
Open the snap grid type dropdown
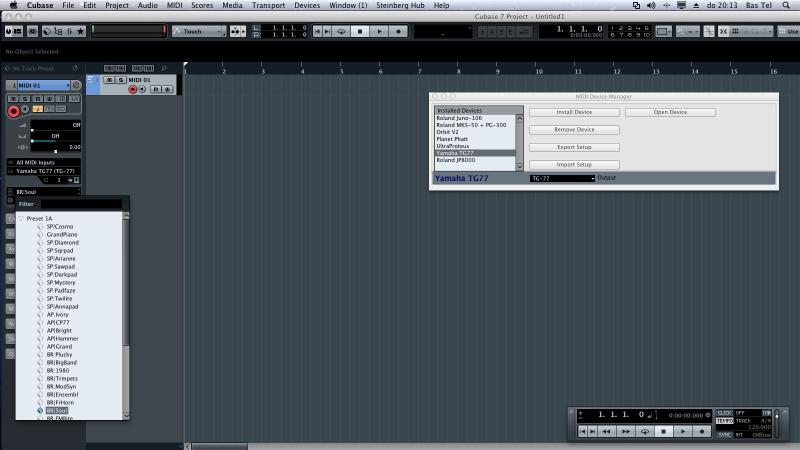click(x=752, y=32)
